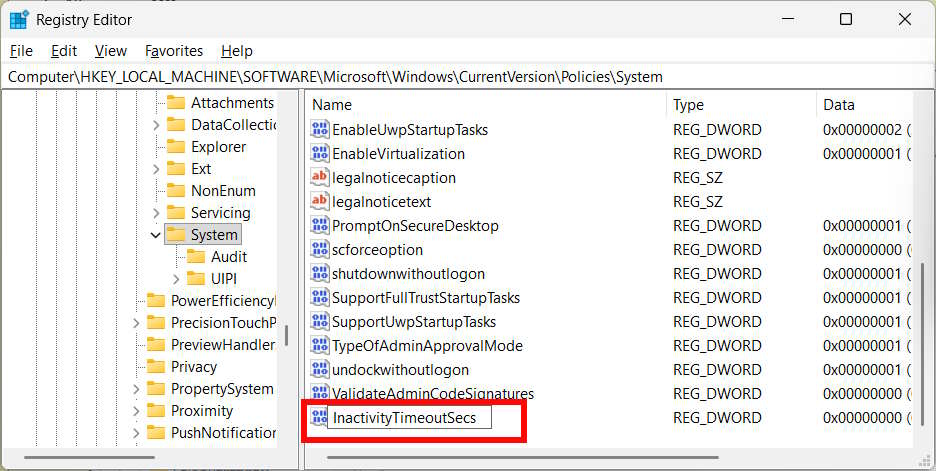
Task: Select the PrecisionTouchPad folder icon
Action: [156, 323]
